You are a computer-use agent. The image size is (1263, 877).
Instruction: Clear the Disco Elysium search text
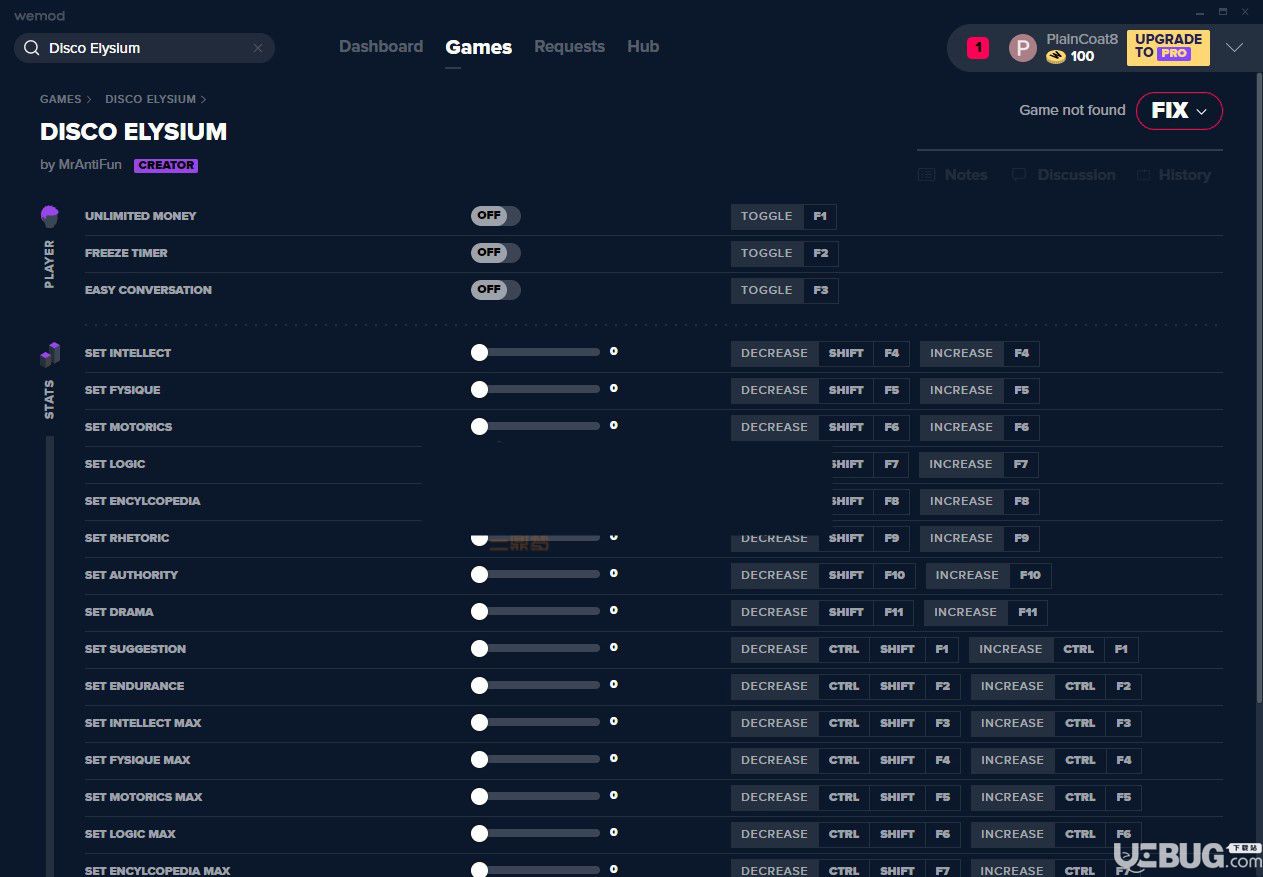[x=257, y=48]
